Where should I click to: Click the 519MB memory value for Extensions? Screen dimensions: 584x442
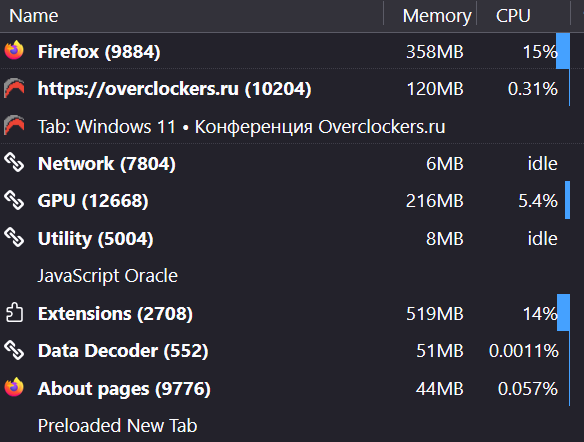[435, 314]
